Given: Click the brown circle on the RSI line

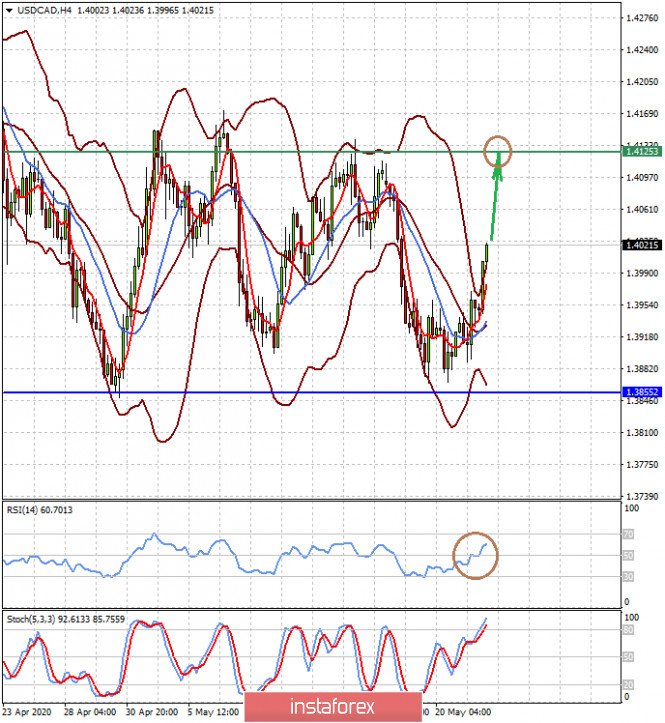Looking at the screenshot, I should pos(475,556).
